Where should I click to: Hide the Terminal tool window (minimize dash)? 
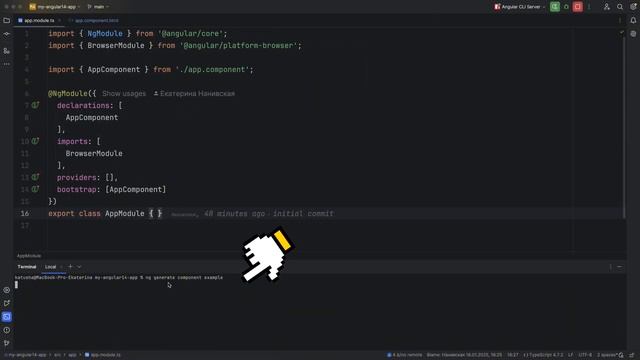pos(620,267)
